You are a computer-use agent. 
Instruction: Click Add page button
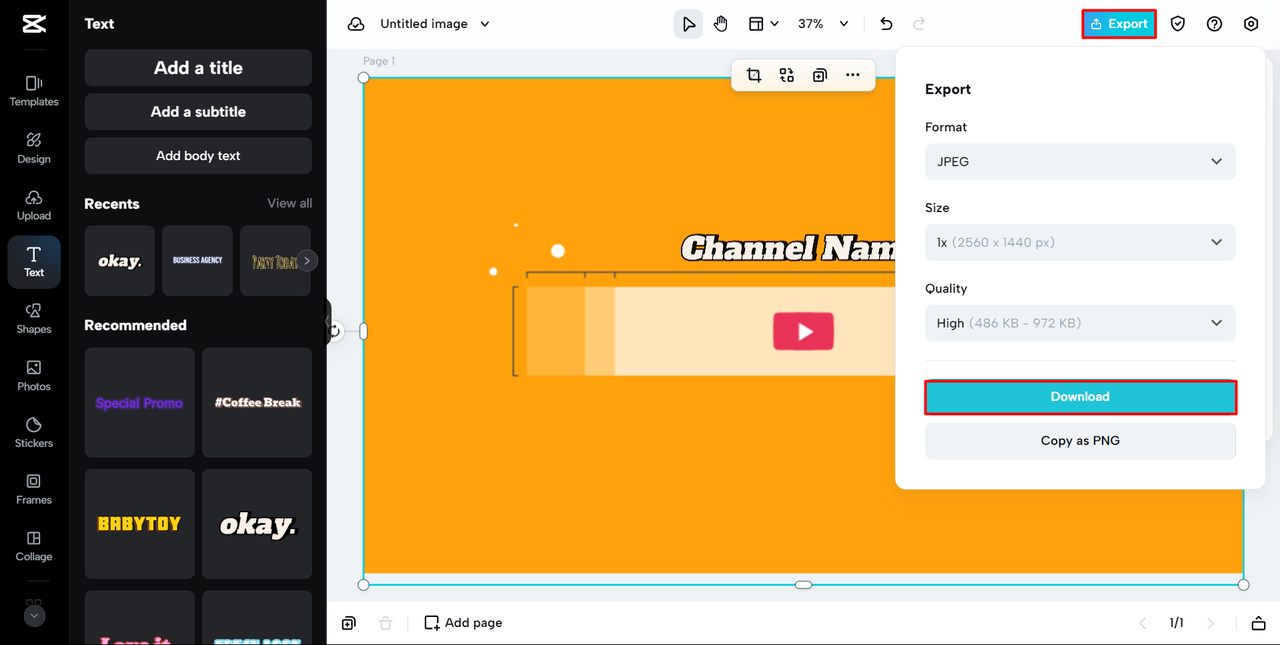(x=463, y=623)
